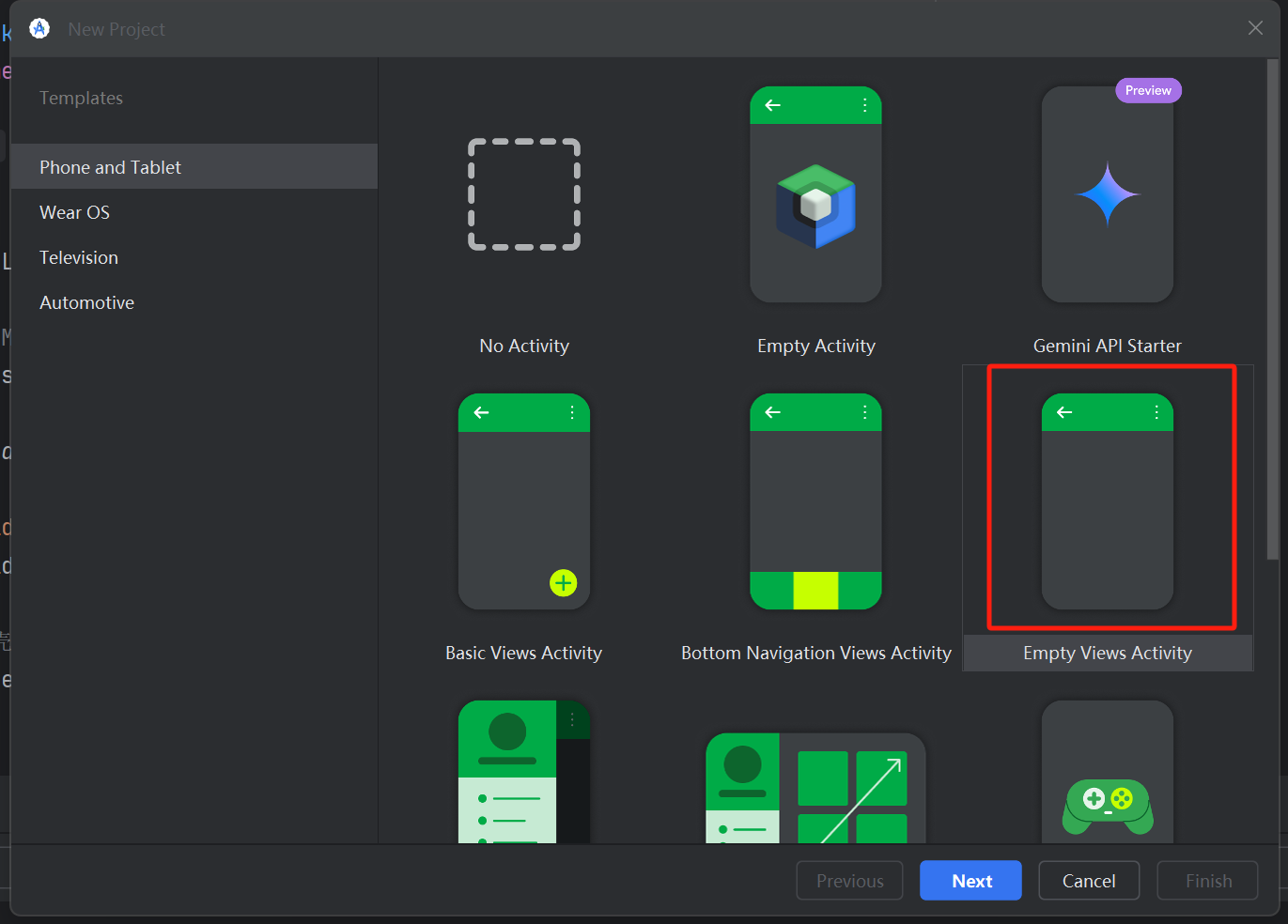Switch to Automotive templates
1288x924 pixels.
[x=194, y=302]
